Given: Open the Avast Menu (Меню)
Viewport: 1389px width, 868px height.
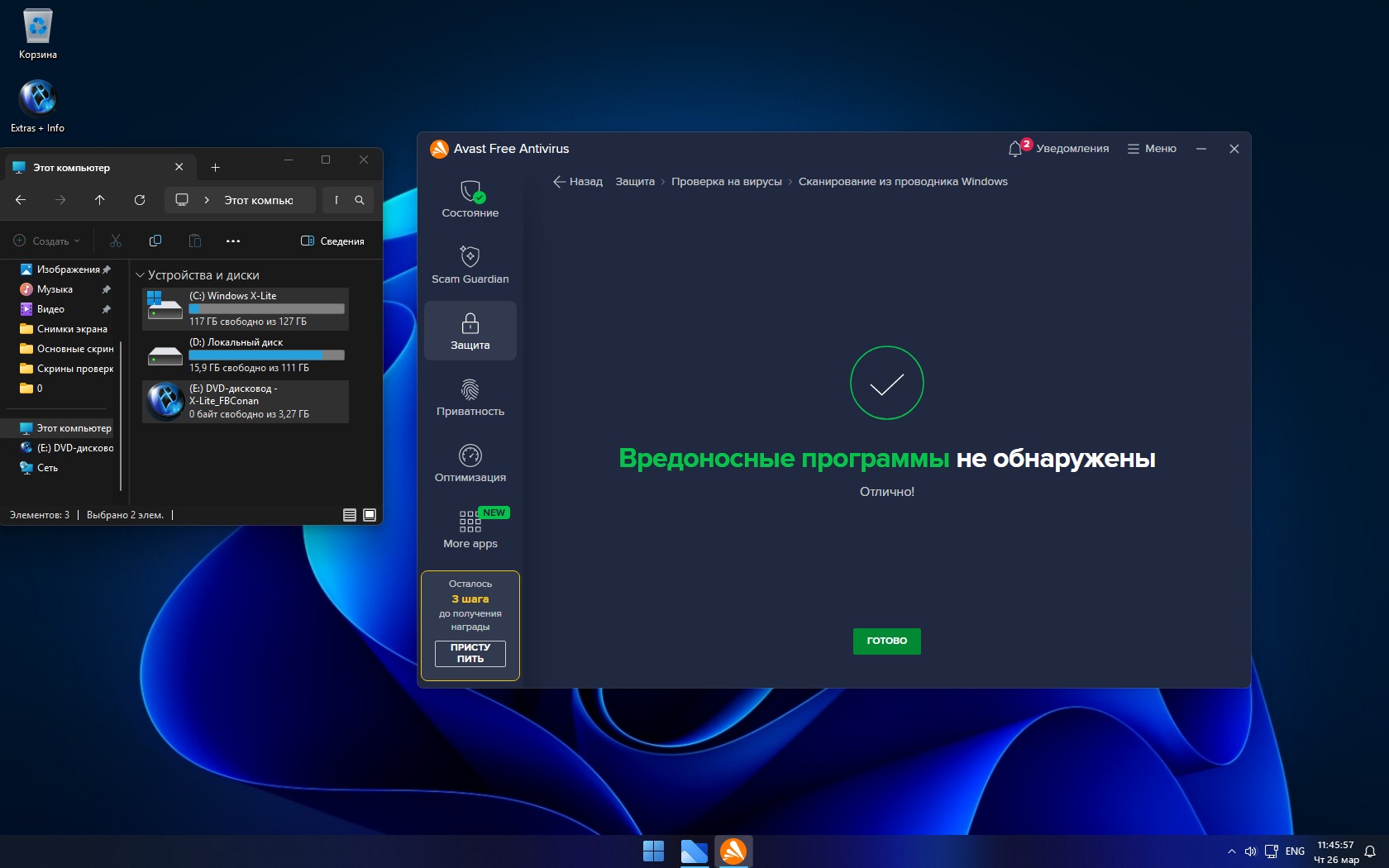Looking at the screenshot, I should [1152, 149].
